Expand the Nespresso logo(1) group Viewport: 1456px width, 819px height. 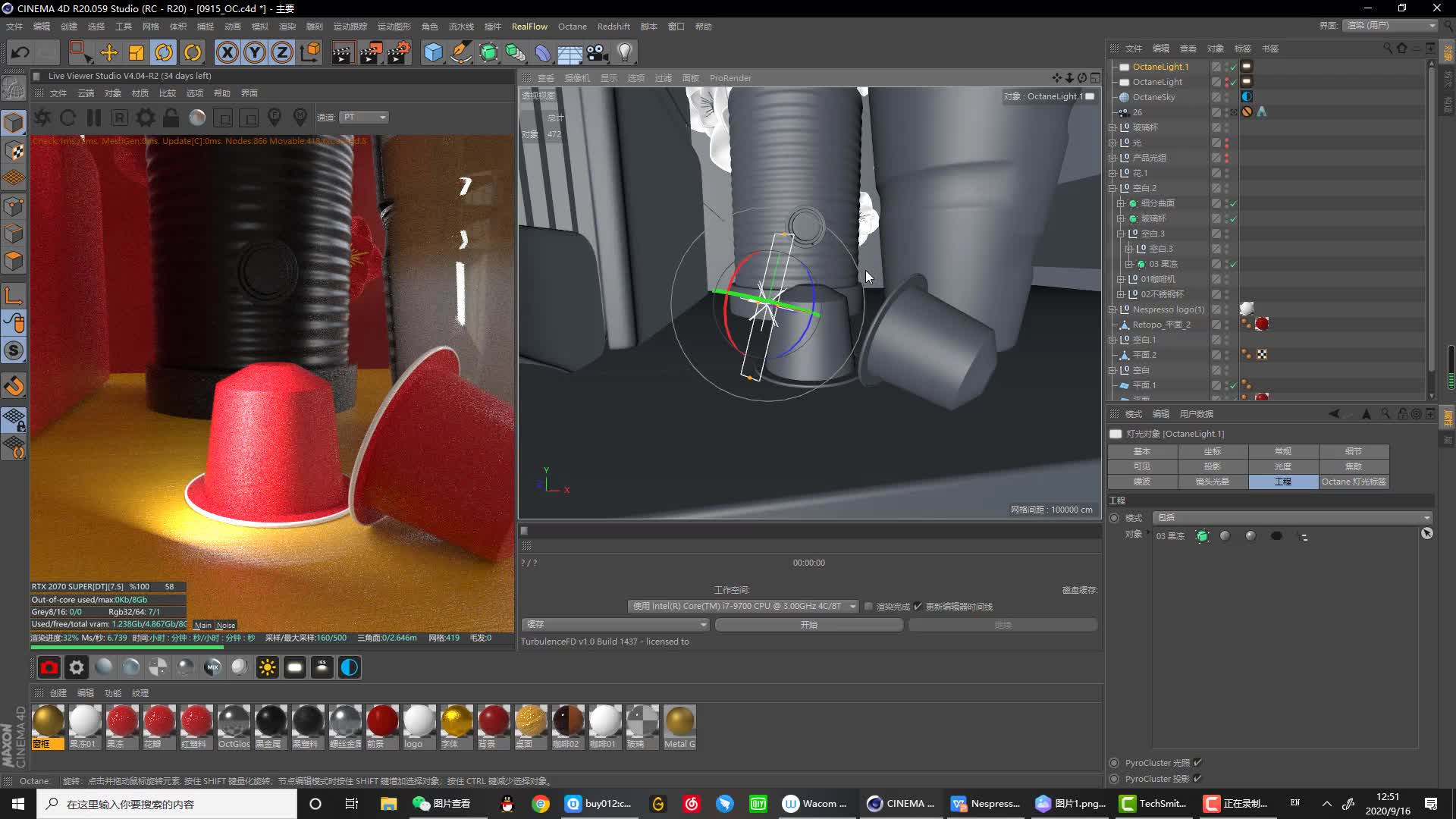pos(1112,309)
